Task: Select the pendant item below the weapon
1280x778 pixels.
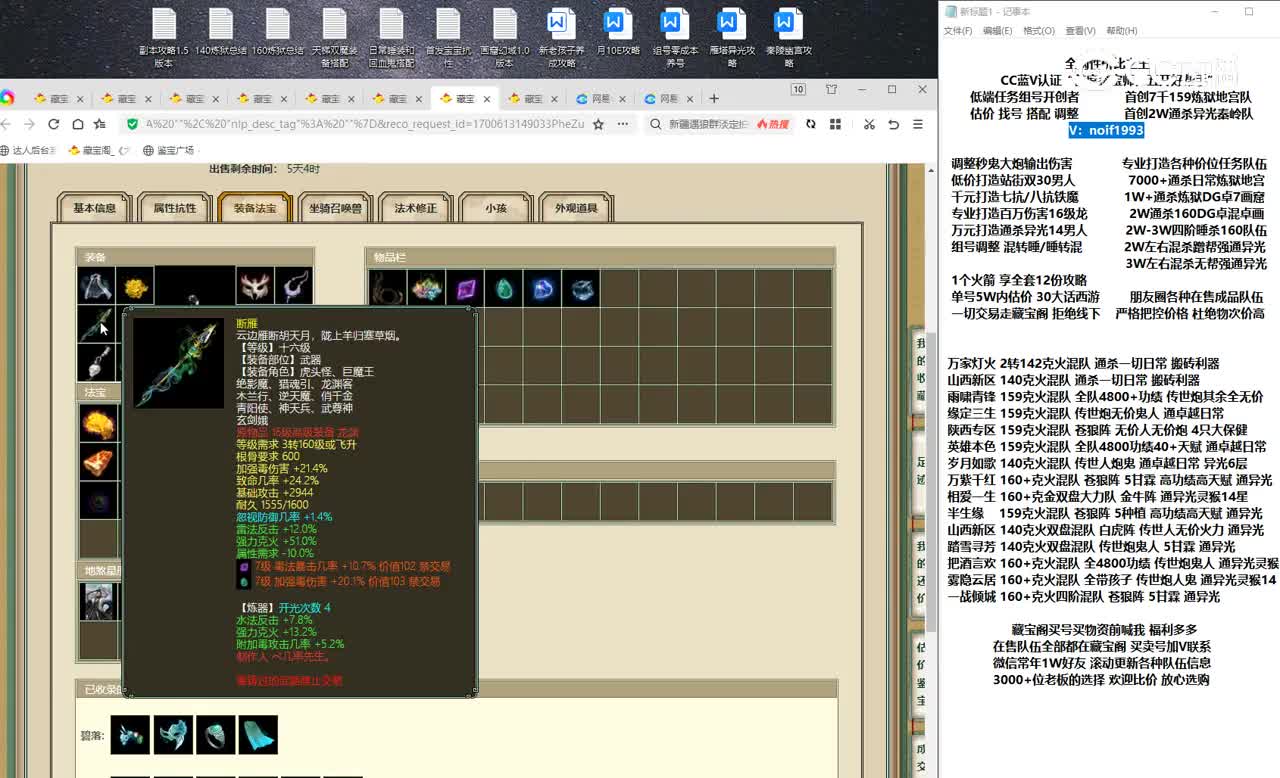Action: click(x=97, y=362)
